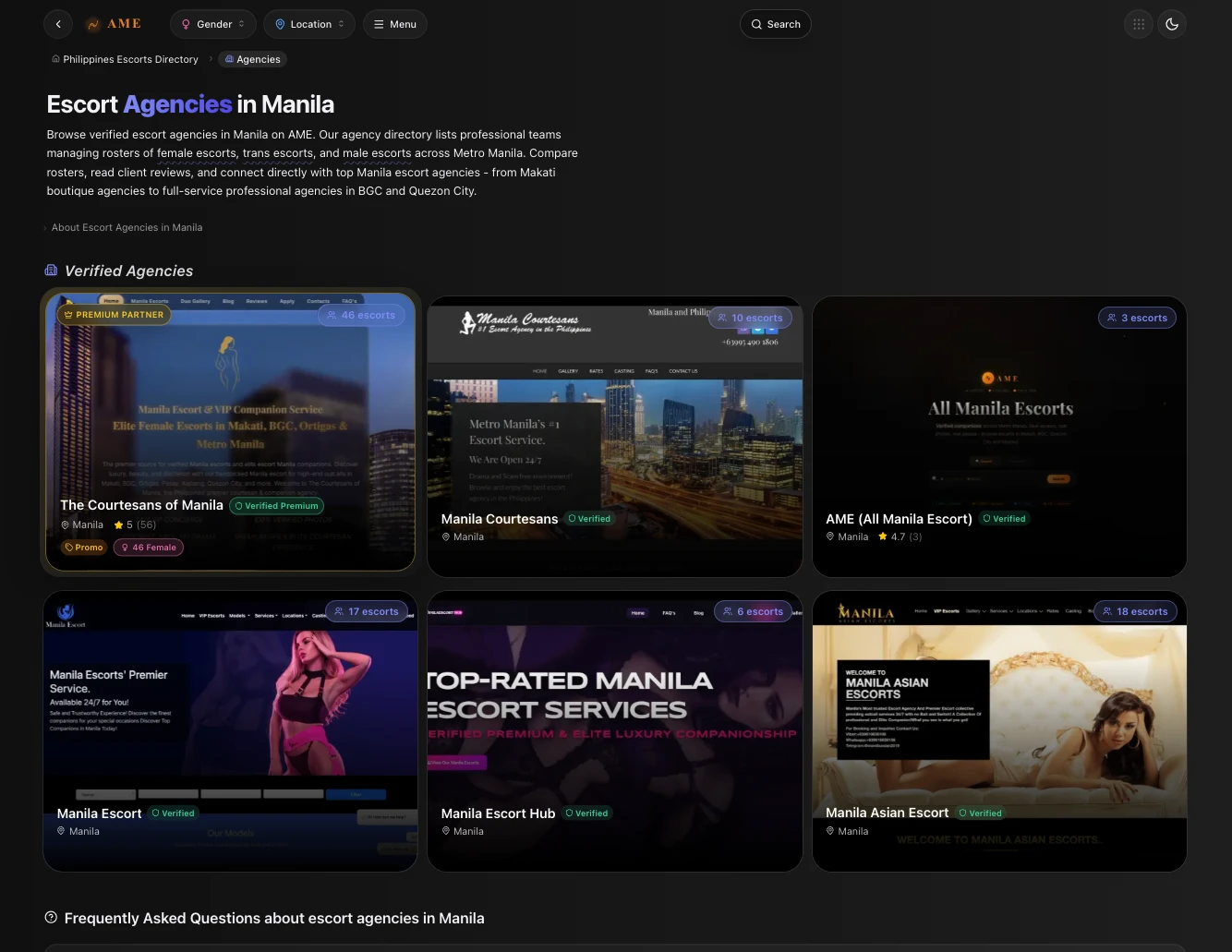1232x952 pixels.
Task: Click the back arrow button
Action: click(x=58, y=24)
